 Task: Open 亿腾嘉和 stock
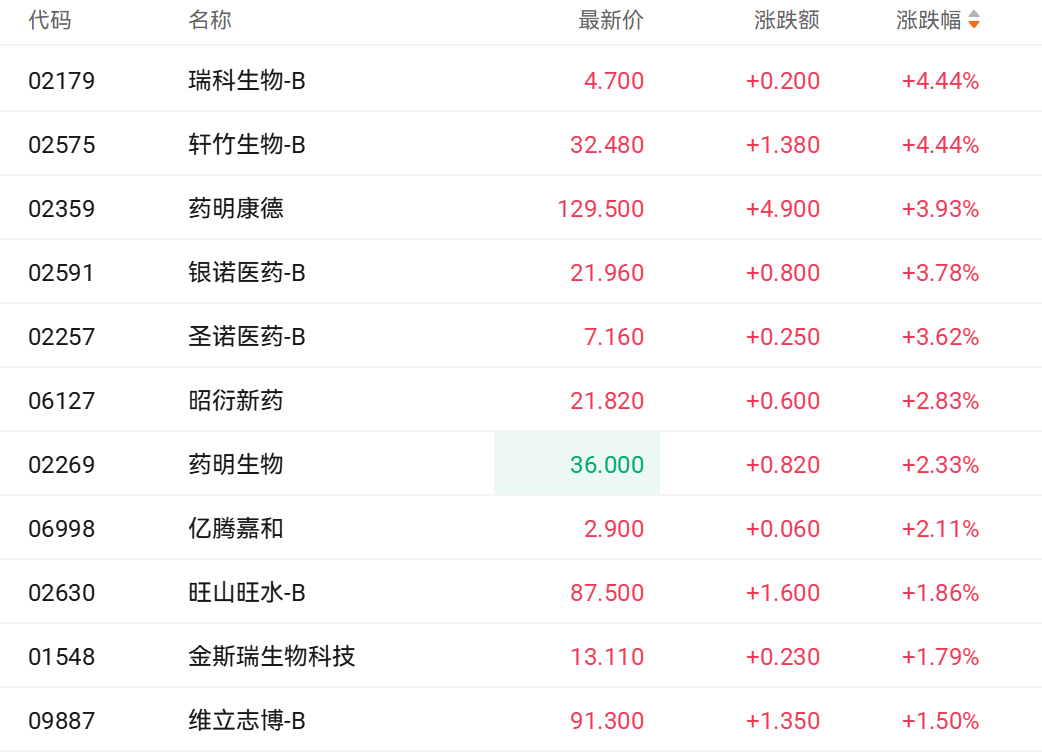point(236,529)
